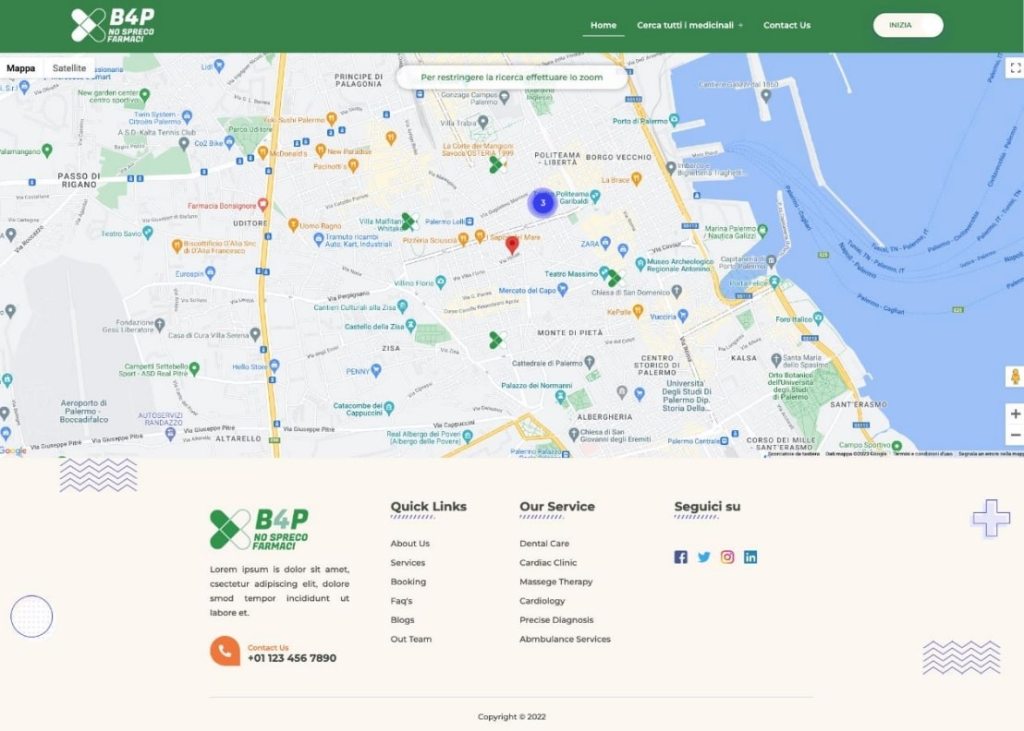Click the Street View pegman icon
Viewport: 1024px width, 731px height.
tap(1015, 377)
